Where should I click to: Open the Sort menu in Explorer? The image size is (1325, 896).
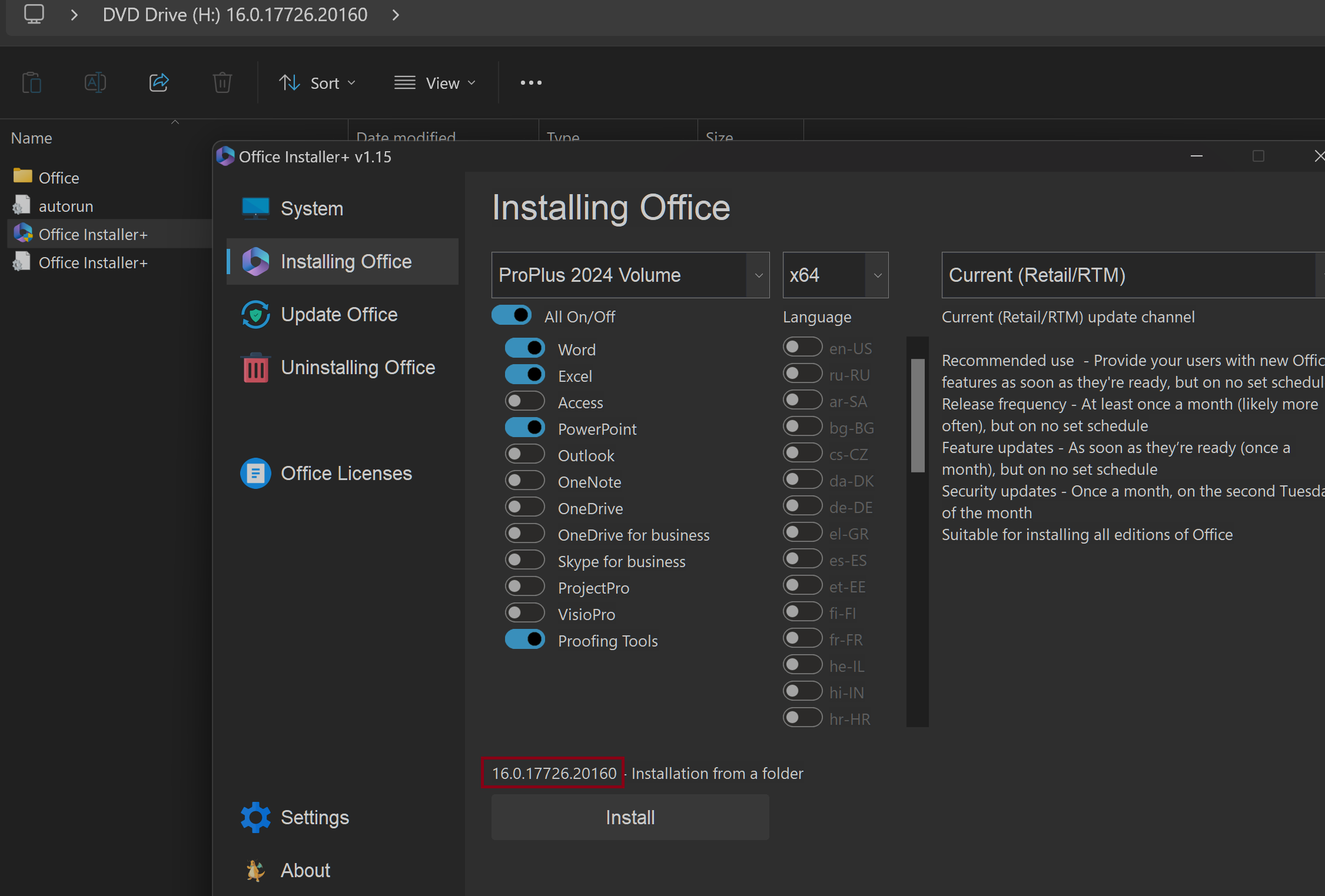pos(318,83)
